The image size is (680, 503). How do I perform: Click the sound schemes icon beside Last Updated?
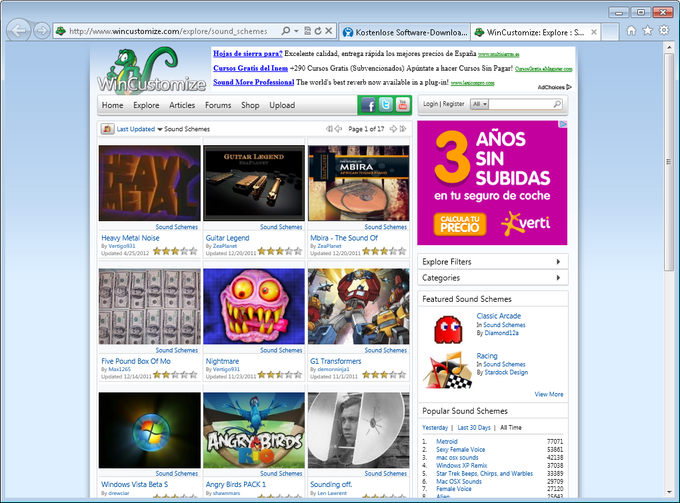click(108, 129)
